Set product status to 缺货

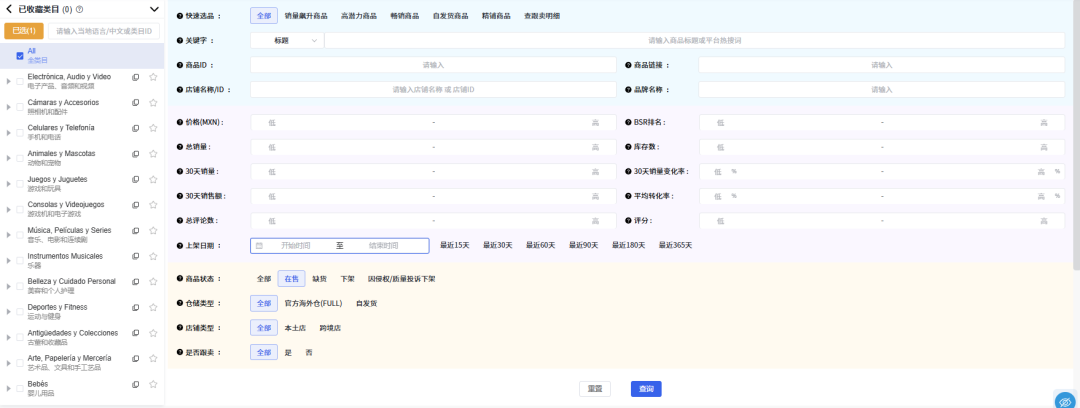click(x=319, y=279)
